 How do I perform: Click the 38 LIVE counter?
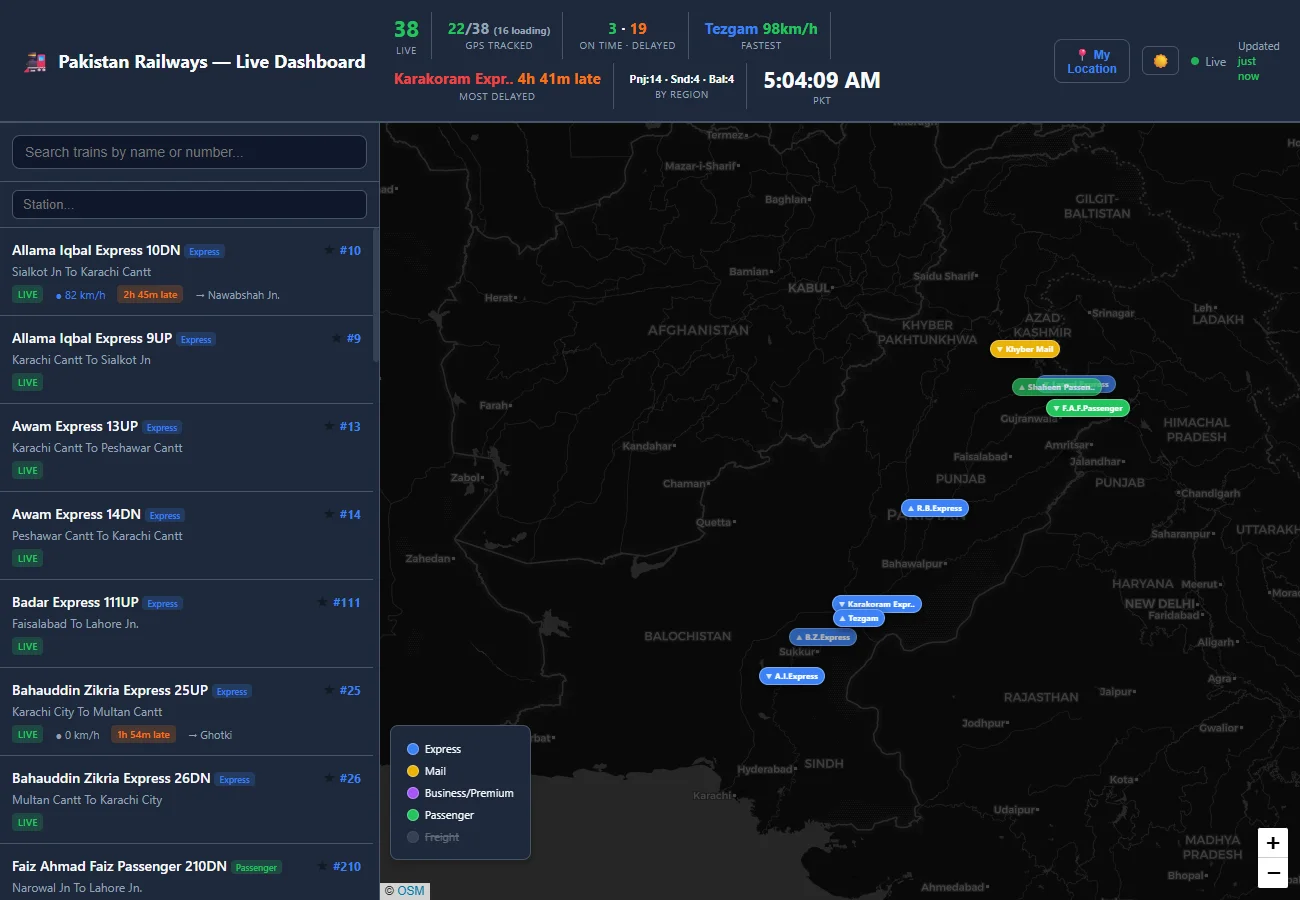click(x=406, y=36)
